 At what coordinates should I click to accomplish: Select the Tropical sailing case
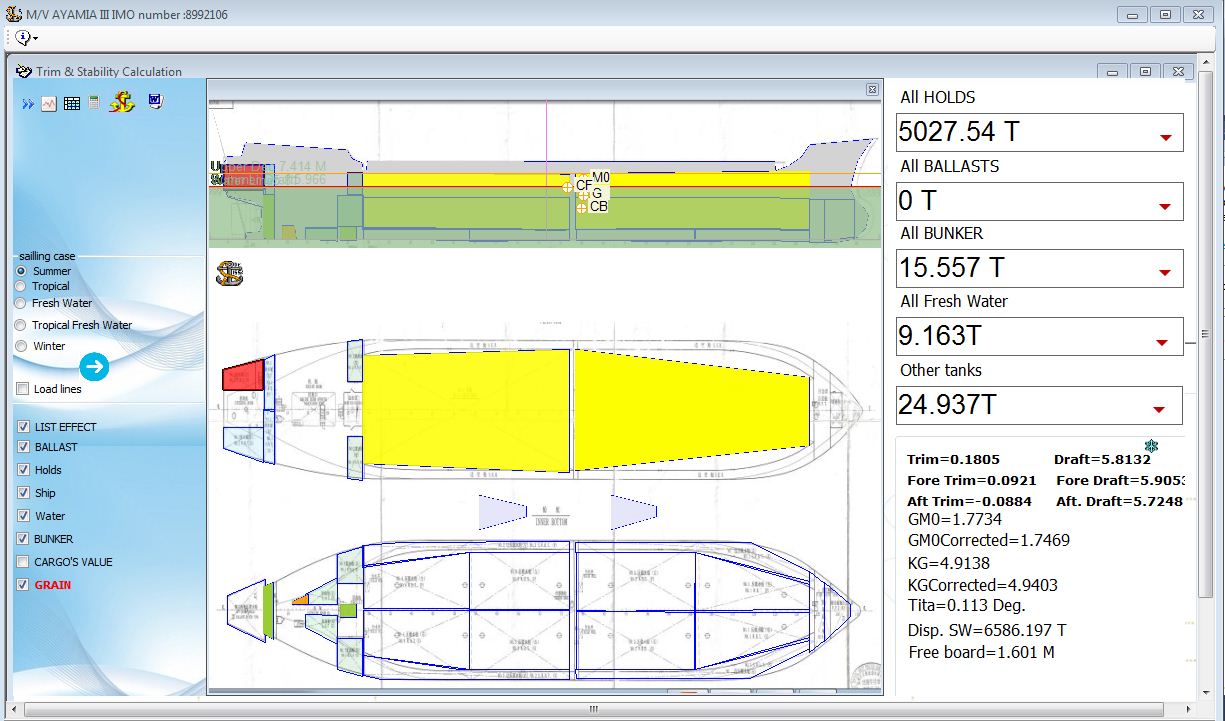pos(21,287)
